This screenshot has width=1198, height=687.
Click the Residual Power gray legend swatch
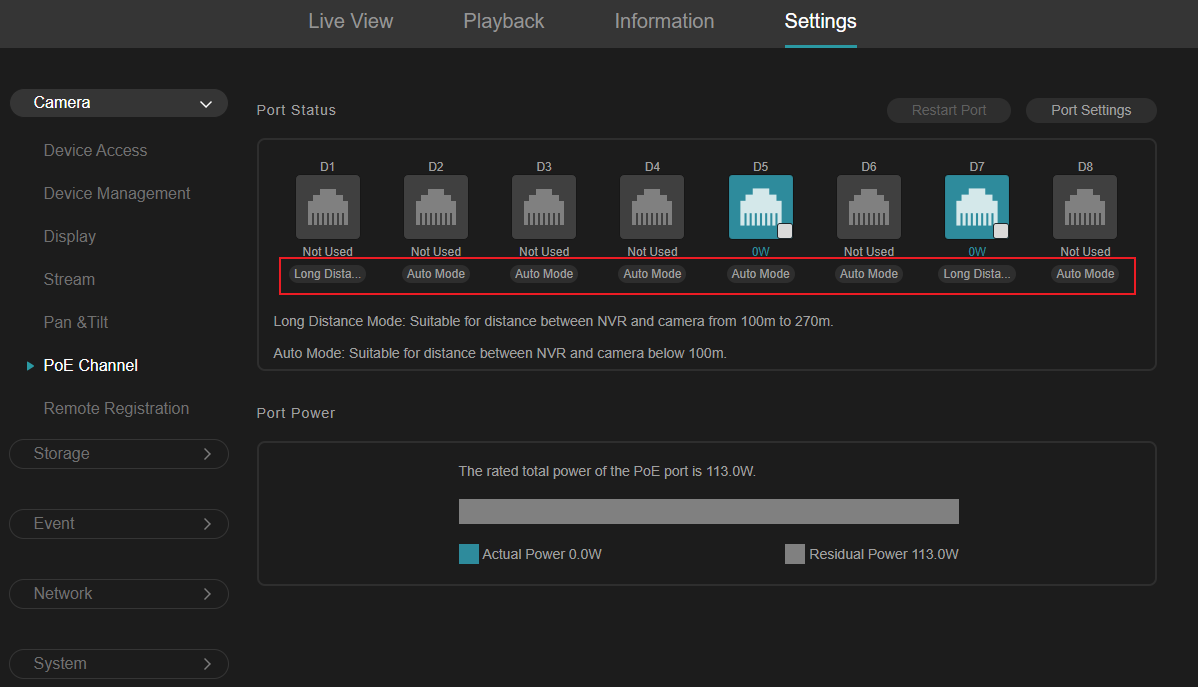pyautogui.click(x=795, y=554)
